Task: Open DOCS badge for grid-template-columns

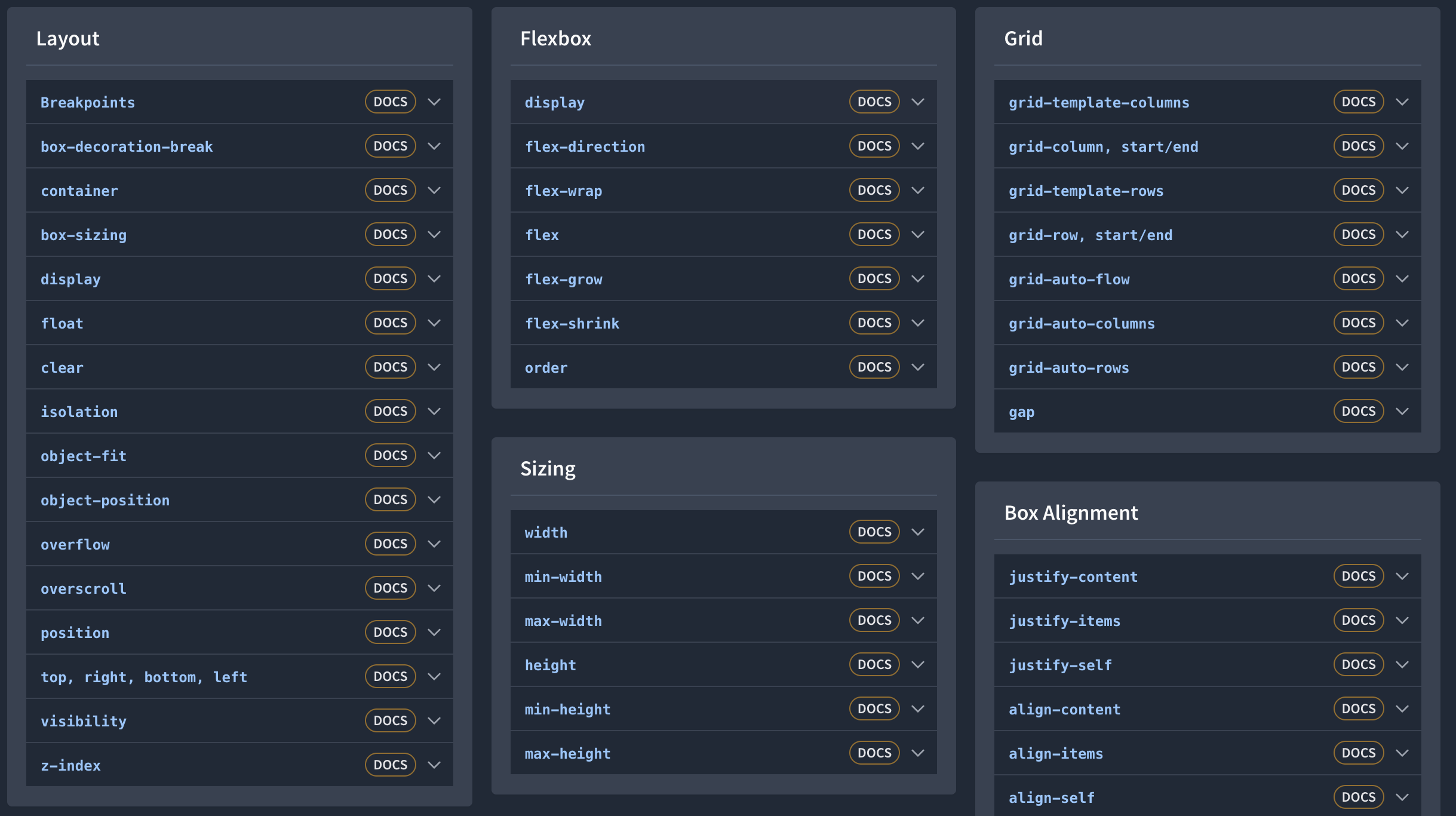Action: pos(1358,102)
